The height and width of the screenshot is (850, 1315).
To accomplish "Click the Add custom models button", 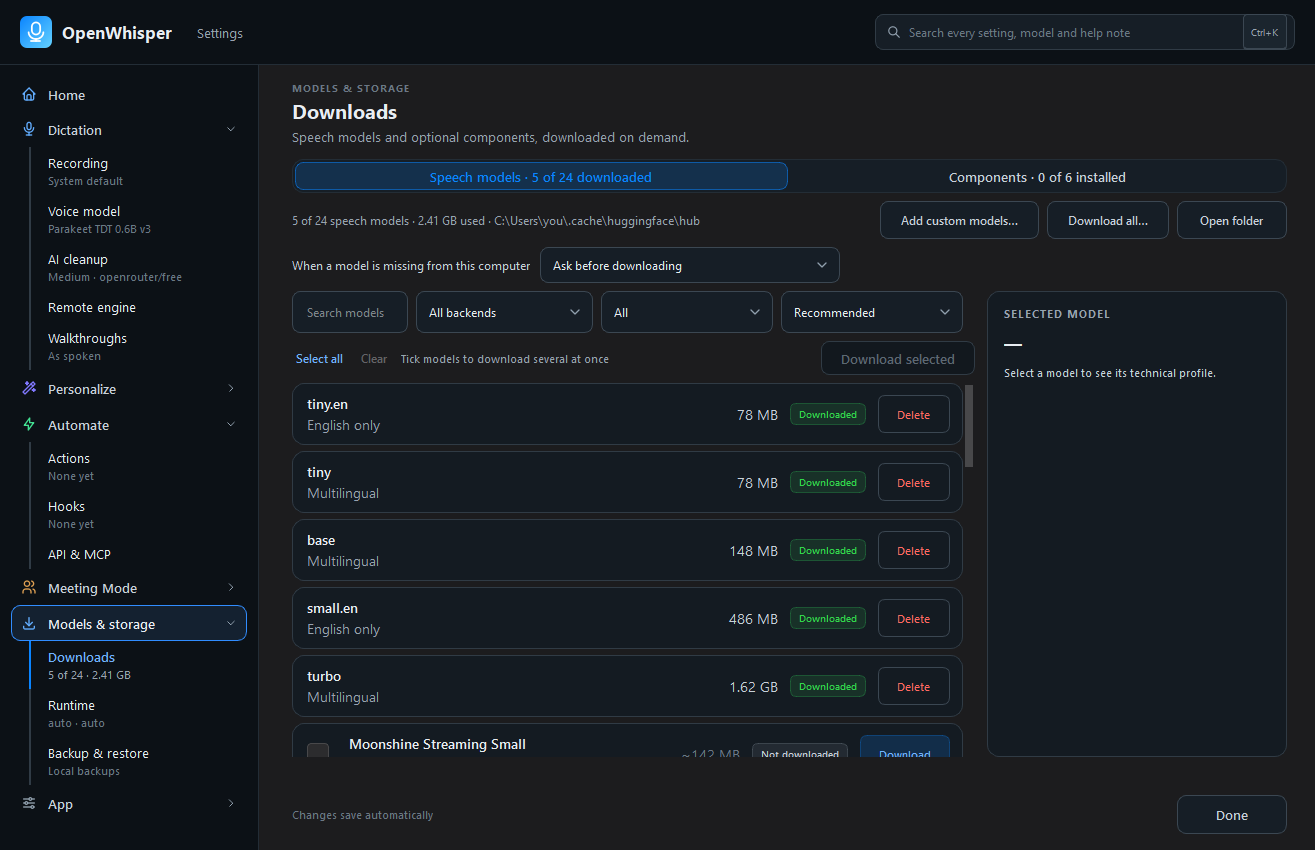I will point(959,221).
